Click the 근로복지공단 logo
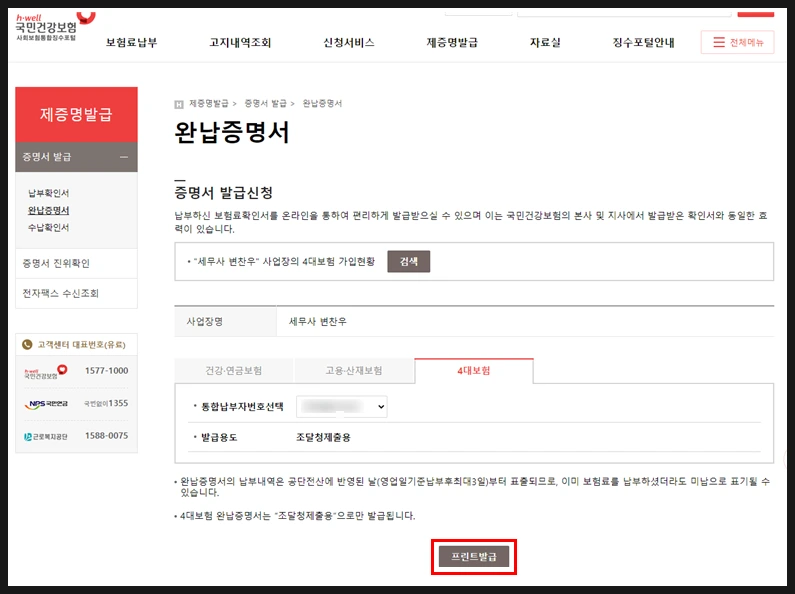Image resolution: width=795 pixels, height=594 pixels. pos(46,436)
